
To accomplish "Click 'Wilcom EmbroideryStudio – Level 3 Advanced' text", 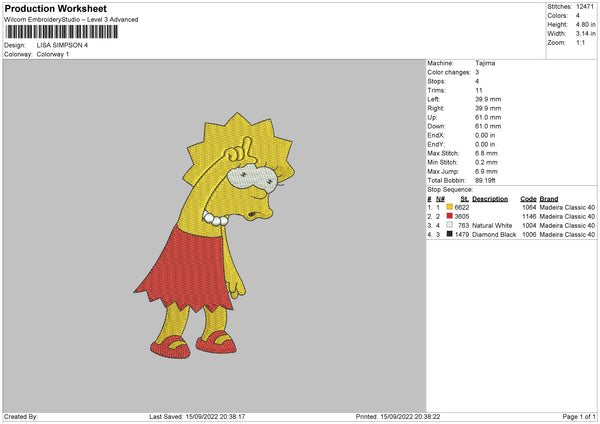I will [71, 20].
